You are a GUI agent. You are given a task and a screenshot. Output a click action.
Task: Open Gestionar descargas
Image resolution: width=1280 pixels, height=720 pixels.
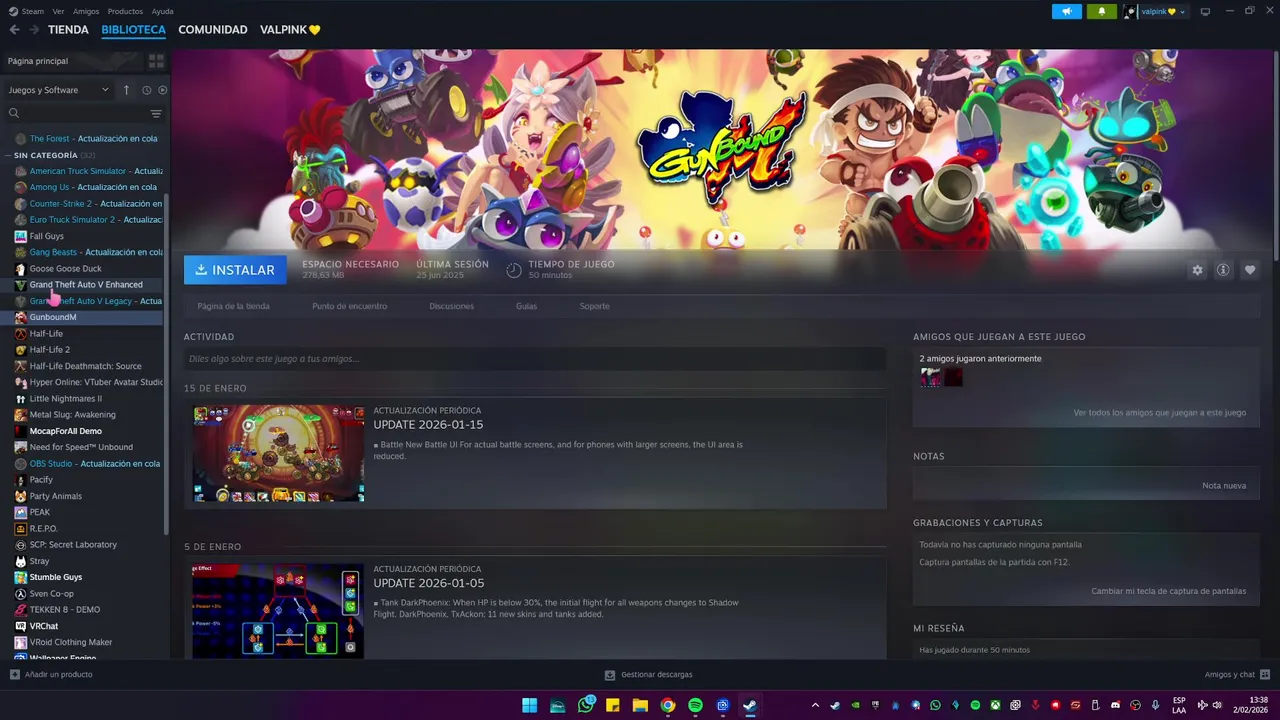pyautogui.click(x=648, y=675)
